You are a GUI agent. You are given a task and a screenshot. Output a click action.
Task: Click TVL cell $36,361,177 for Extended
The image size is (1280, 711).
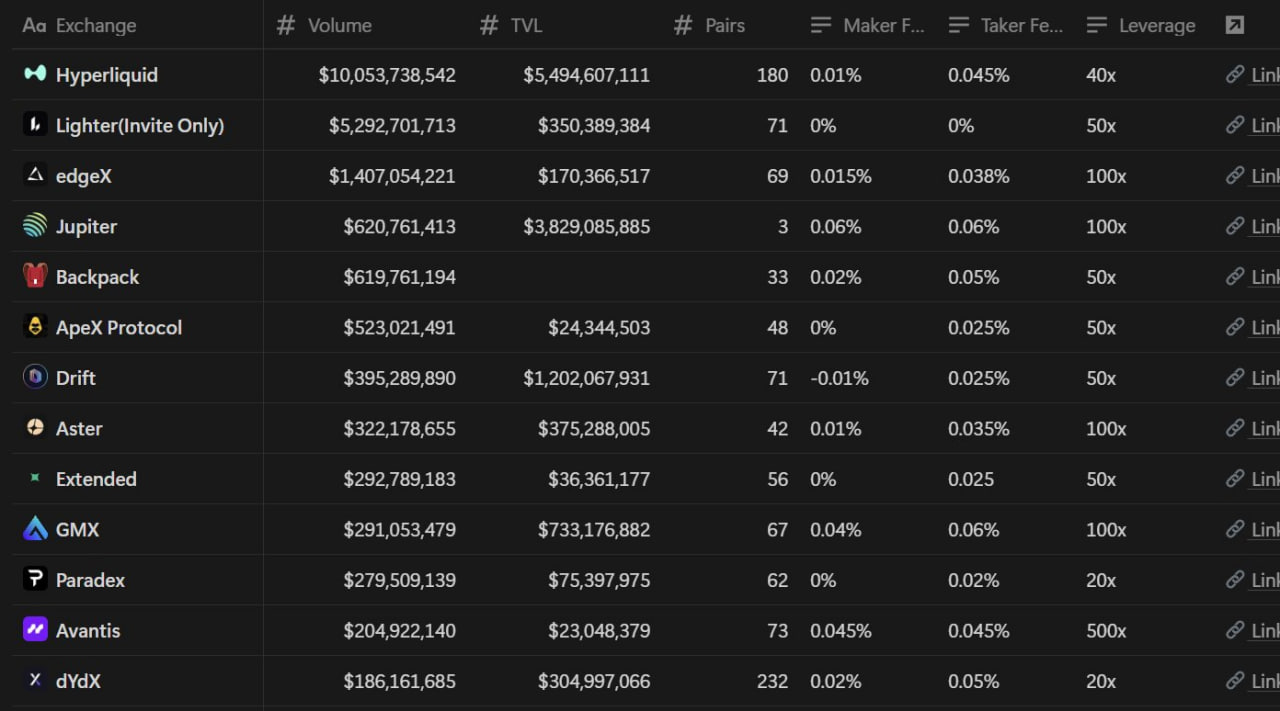599,479
